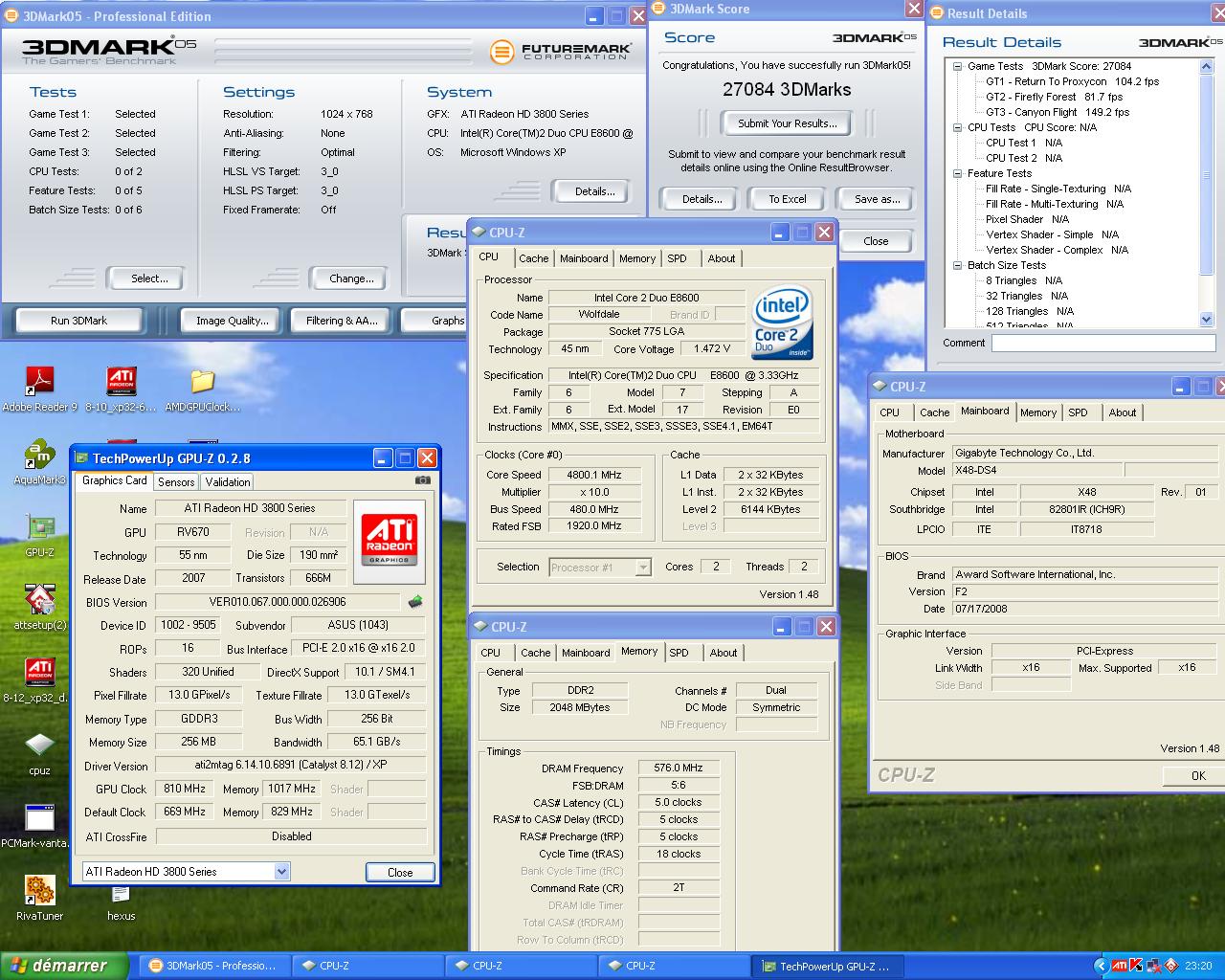Viewport: 1225px width, 980px height.
Task: Switch to TechPowerUp GPU-Z taskbar button
Action: point(826,966)
